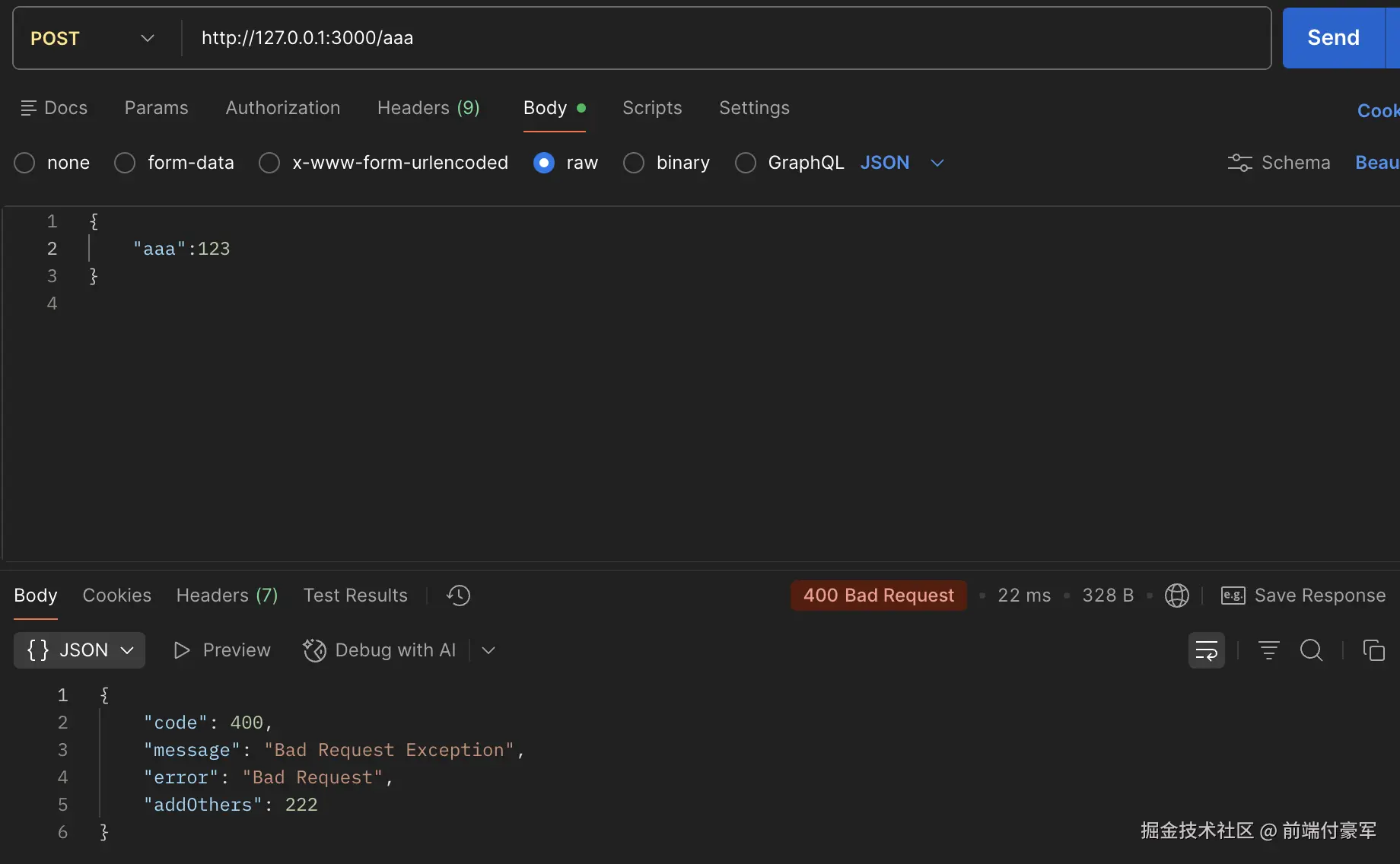Select the form-data radio button
This screenshot has height=864, width=1400.
pos(125,163)
